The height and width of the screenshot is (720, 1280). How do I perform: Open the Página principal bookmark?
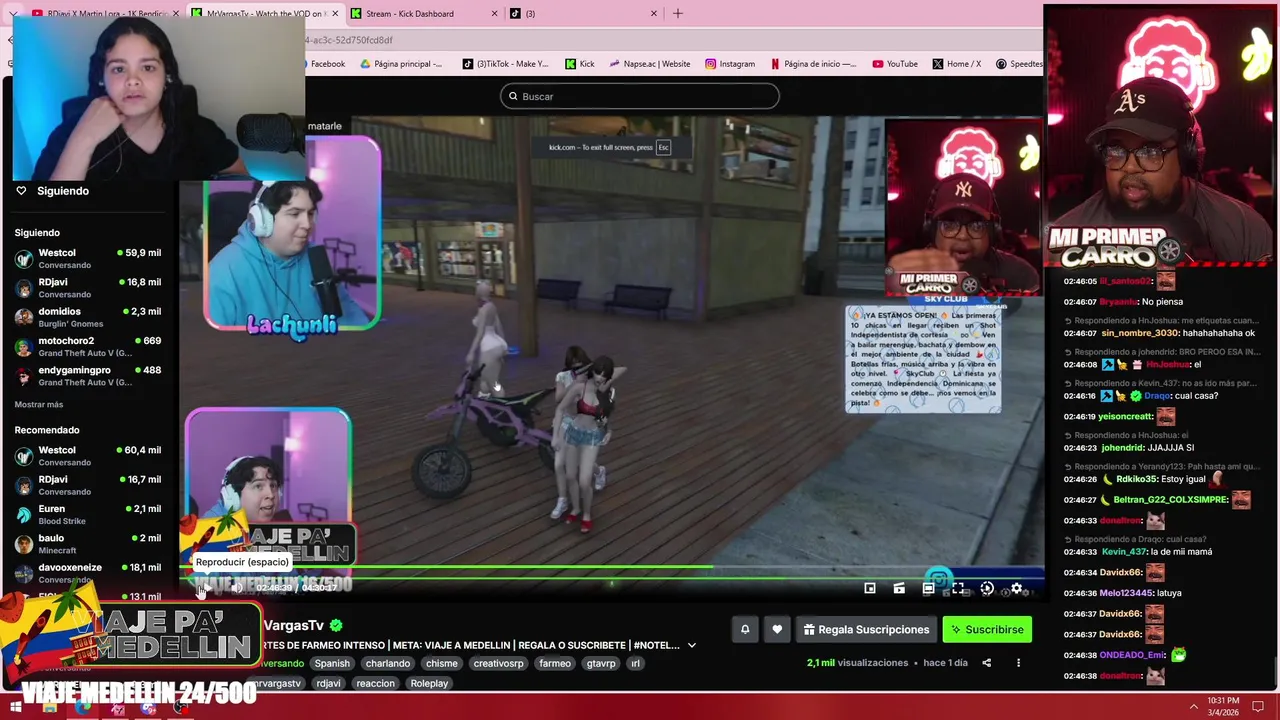tap(400, 63)
